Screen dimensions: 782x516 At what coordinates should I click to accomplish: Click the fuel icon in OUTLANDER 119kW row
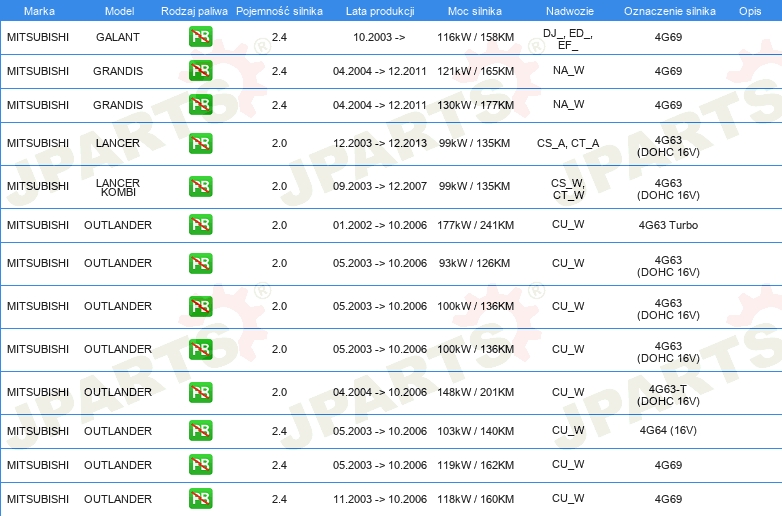(200, 465)
